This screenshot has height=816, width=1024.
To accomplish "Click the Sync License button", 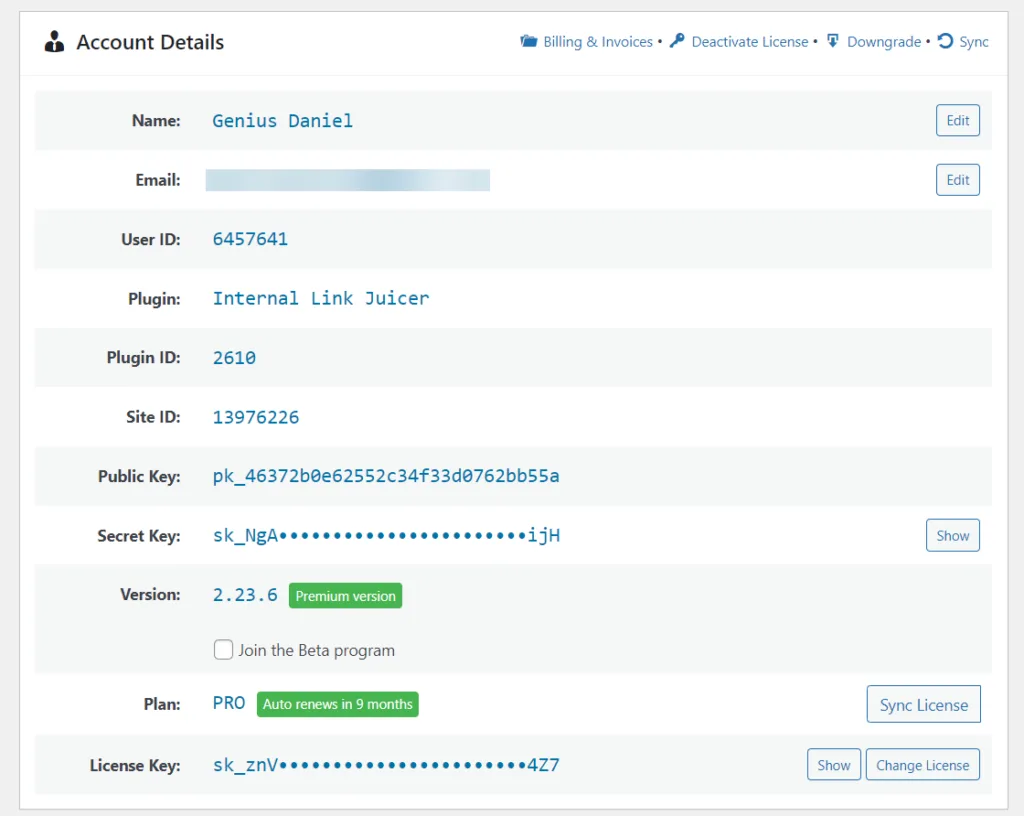I will click(923, 704).
